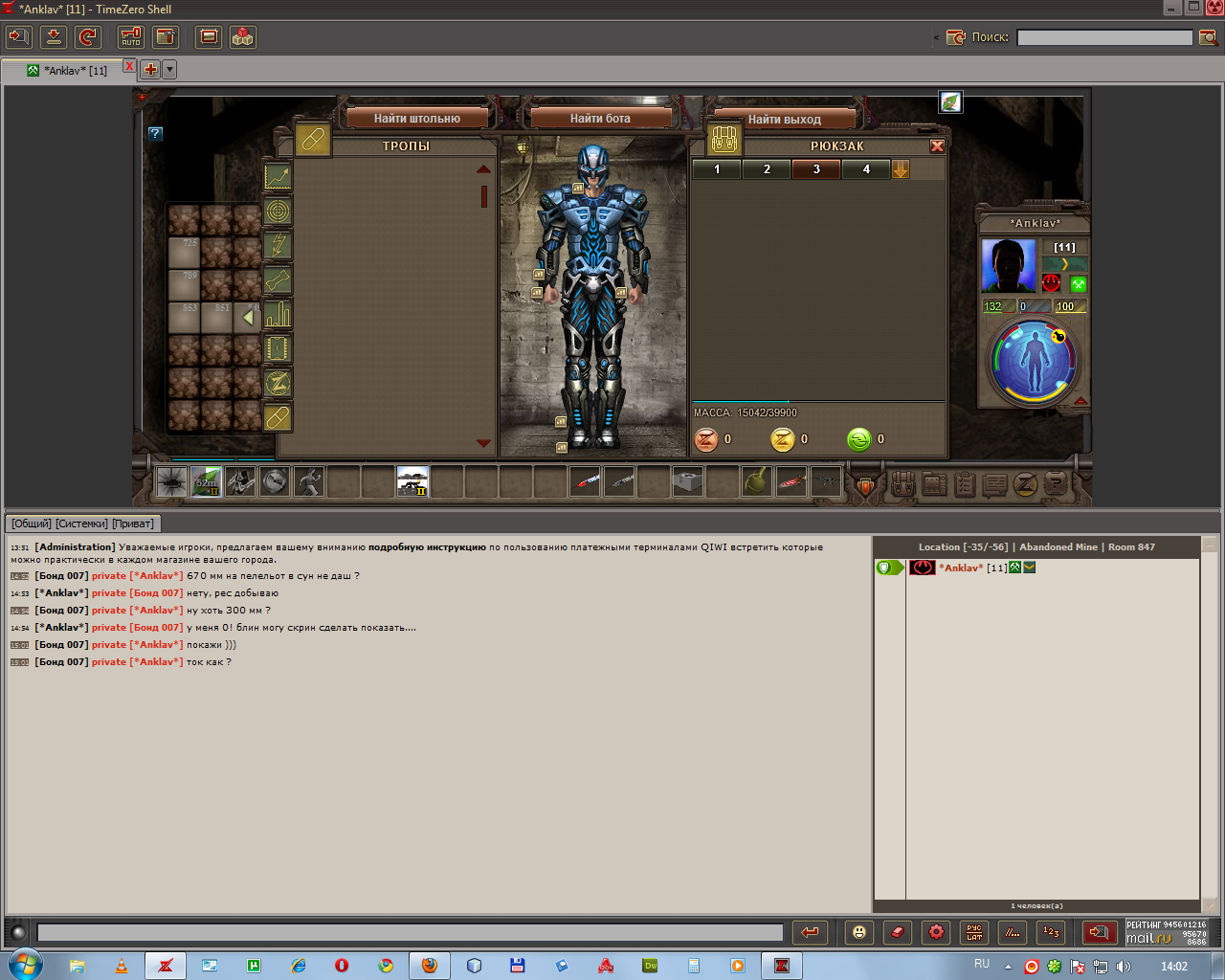Send chat message with enter arrow button
This screenshot has height=980, width=1225.
click(811, 932)
